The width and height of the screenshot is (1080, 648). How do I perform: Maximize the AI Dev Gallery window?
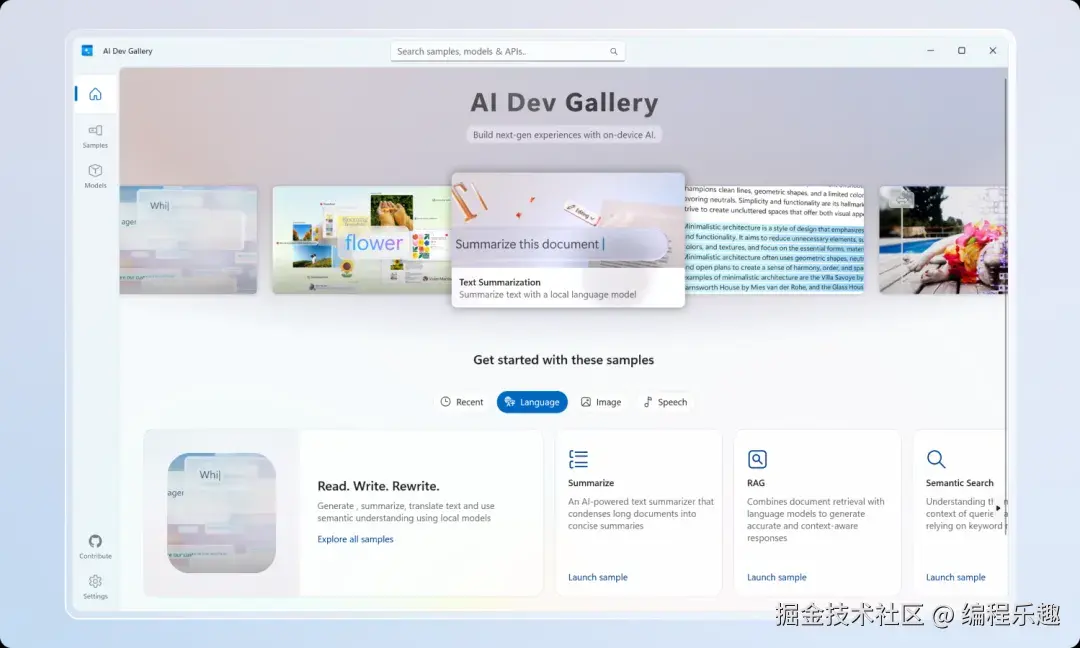[962, 51]
